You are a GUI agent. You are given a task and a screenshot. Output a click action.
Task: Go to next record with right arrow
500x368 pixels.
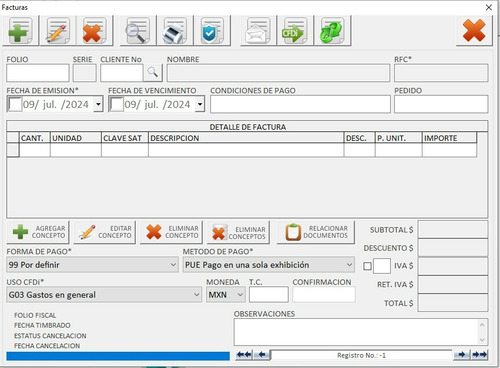461,355
